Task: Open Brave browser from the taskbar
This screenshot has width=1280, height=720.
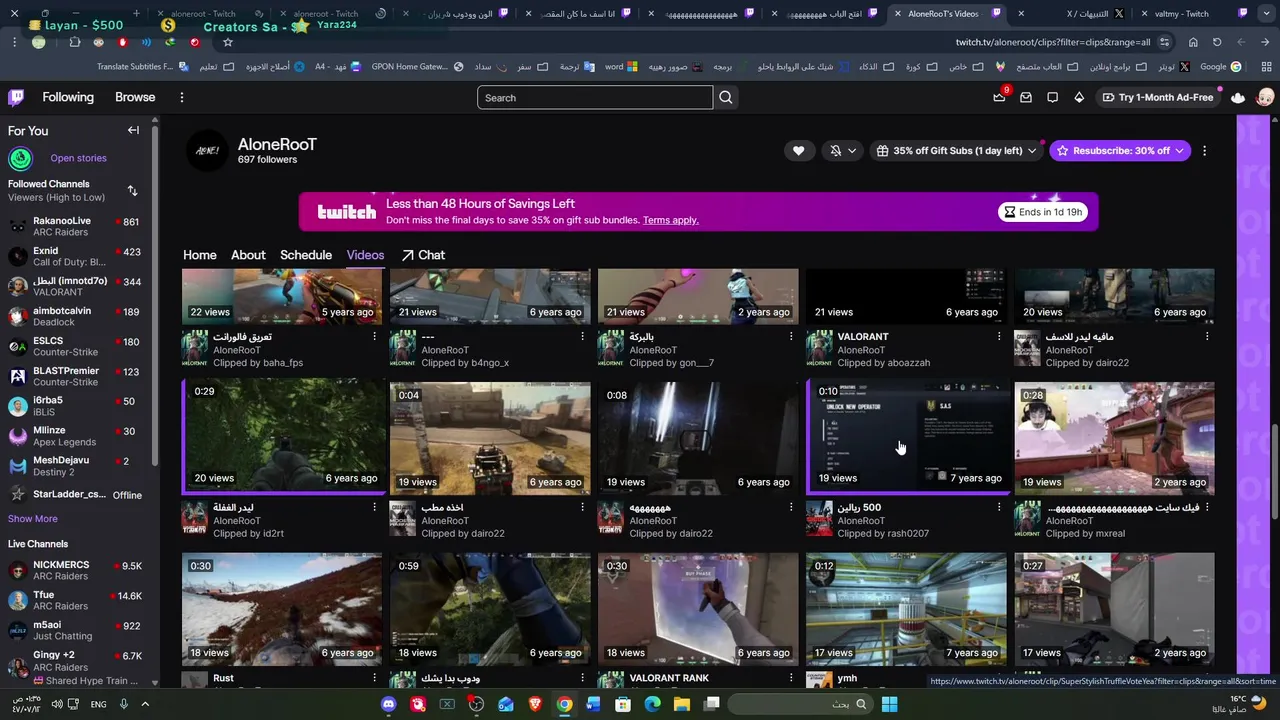Action: (535, 704)
